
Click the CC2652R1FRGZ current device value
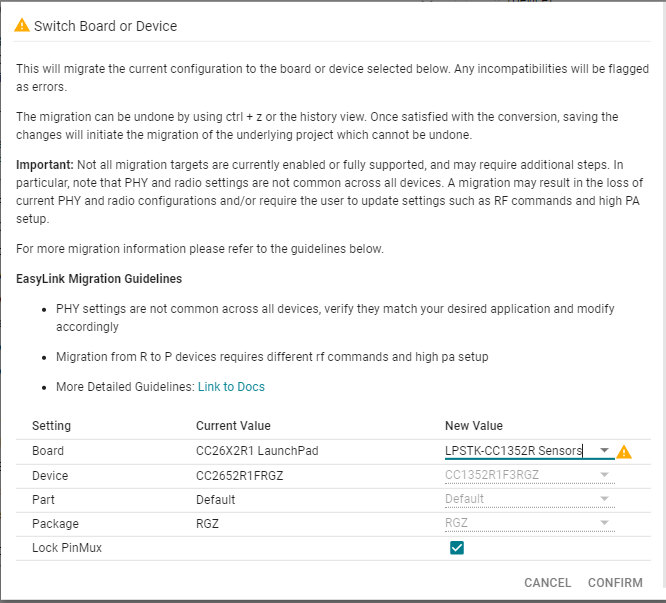pos(240,475)
